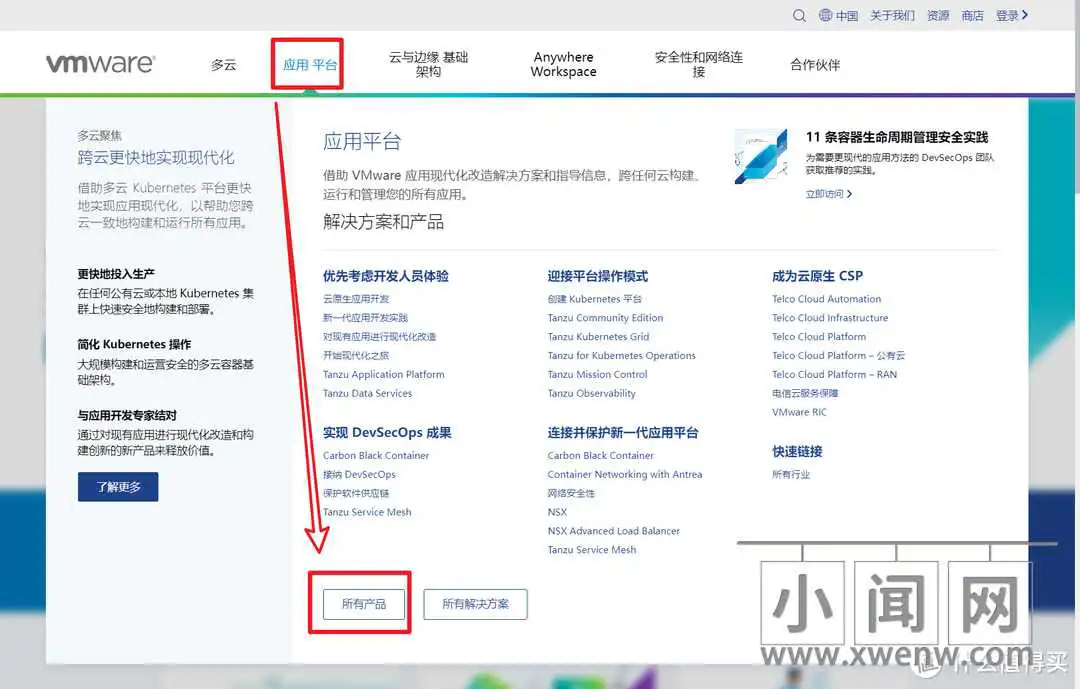Open 成为云原生 CSP heading
Screen dimensions: 1080x689
tap(818, 276)
